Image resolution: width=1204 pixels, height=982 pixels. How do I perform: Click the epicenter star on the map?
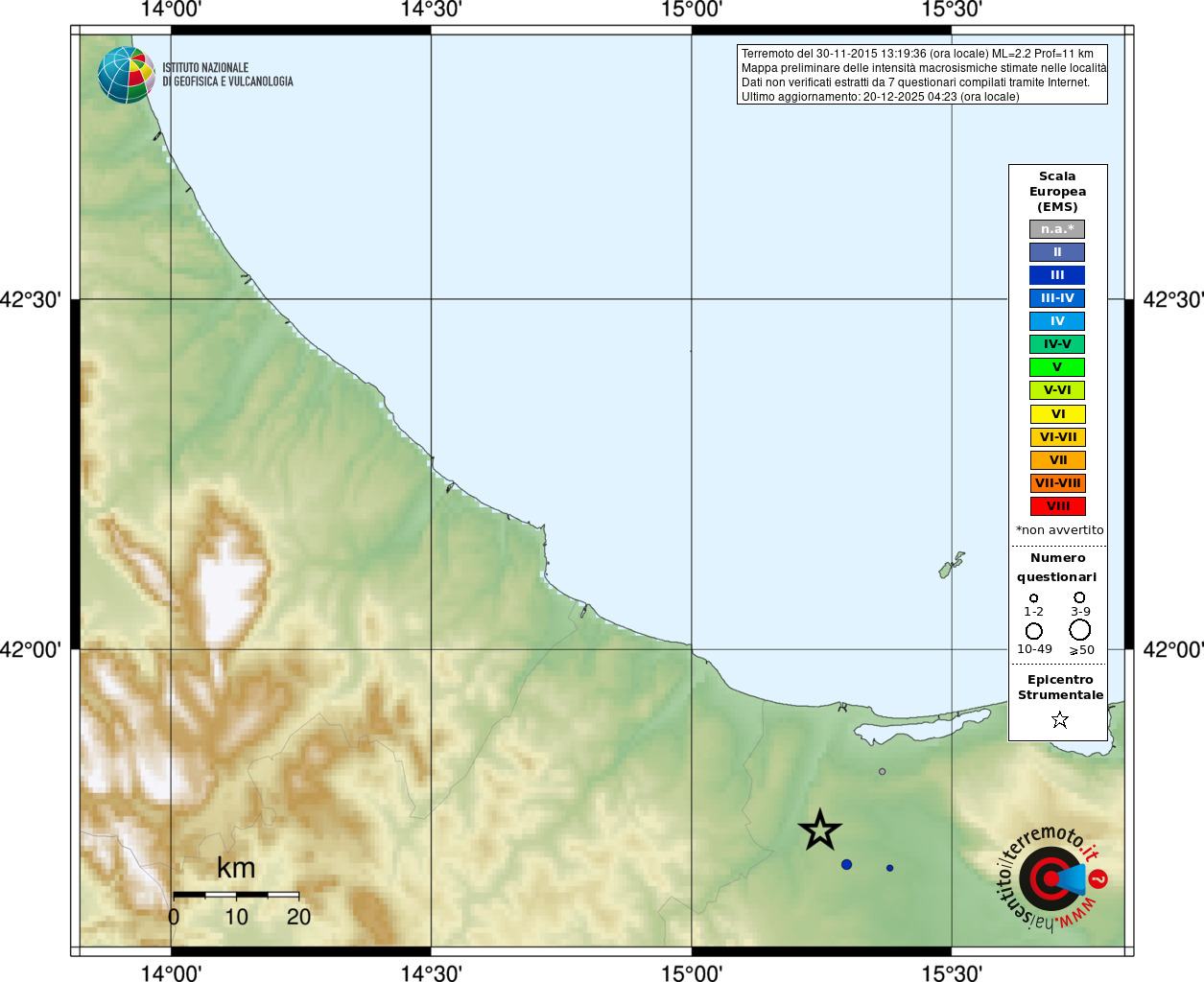(820, 830)
